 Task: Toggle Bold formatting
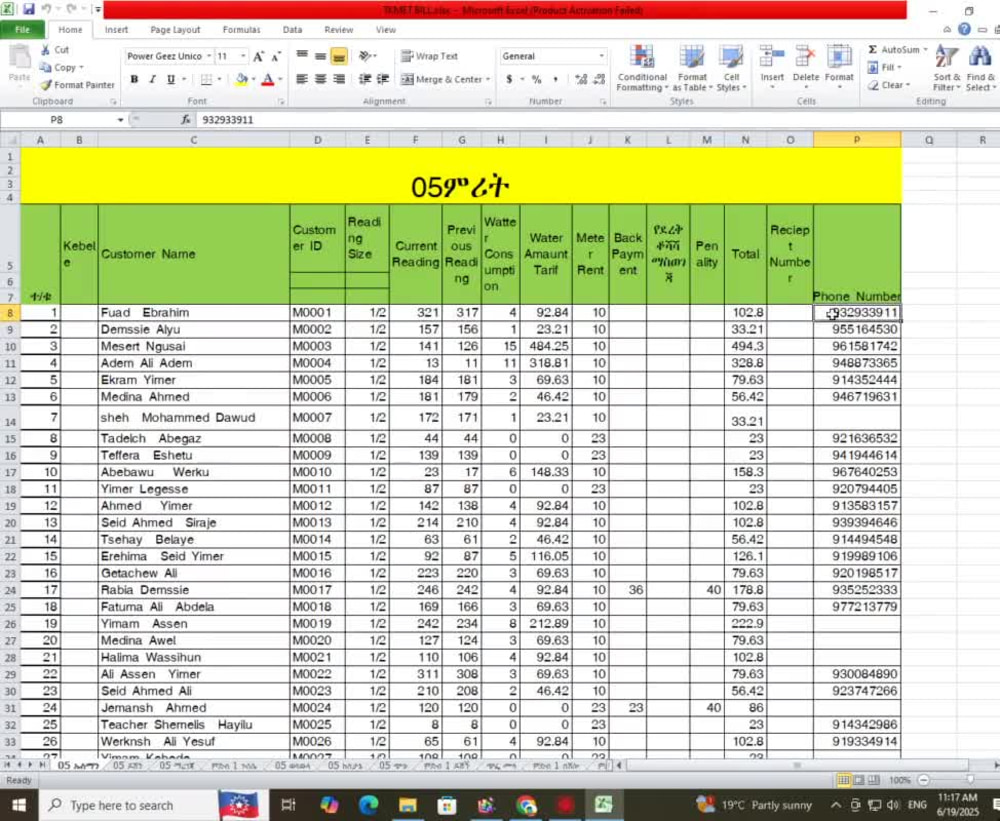point(134,79)
